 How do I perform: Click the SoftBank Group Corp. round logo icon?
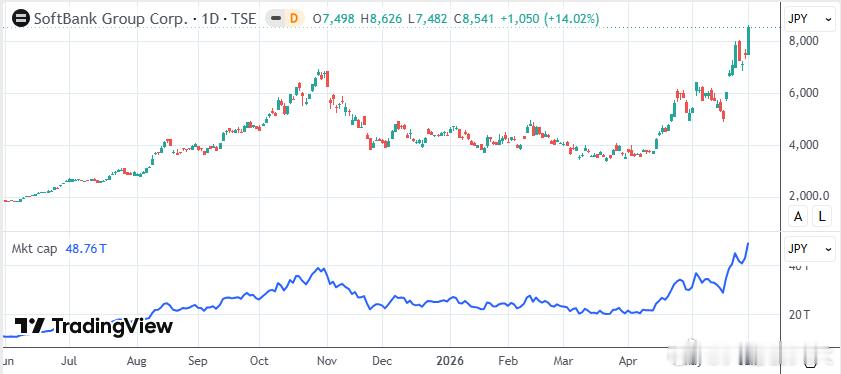pos(21,19)
